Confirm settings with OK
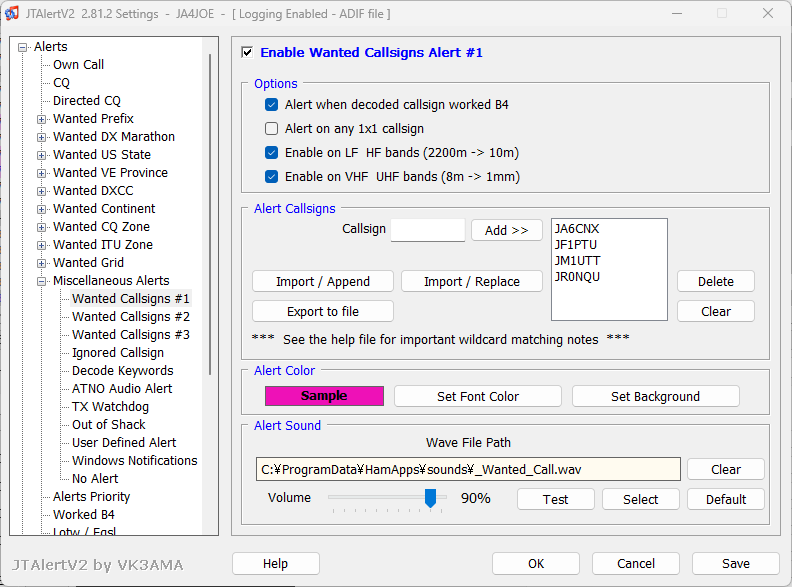Image resolution: width=792 pixels, height=587 pixels. coord(536,563)
